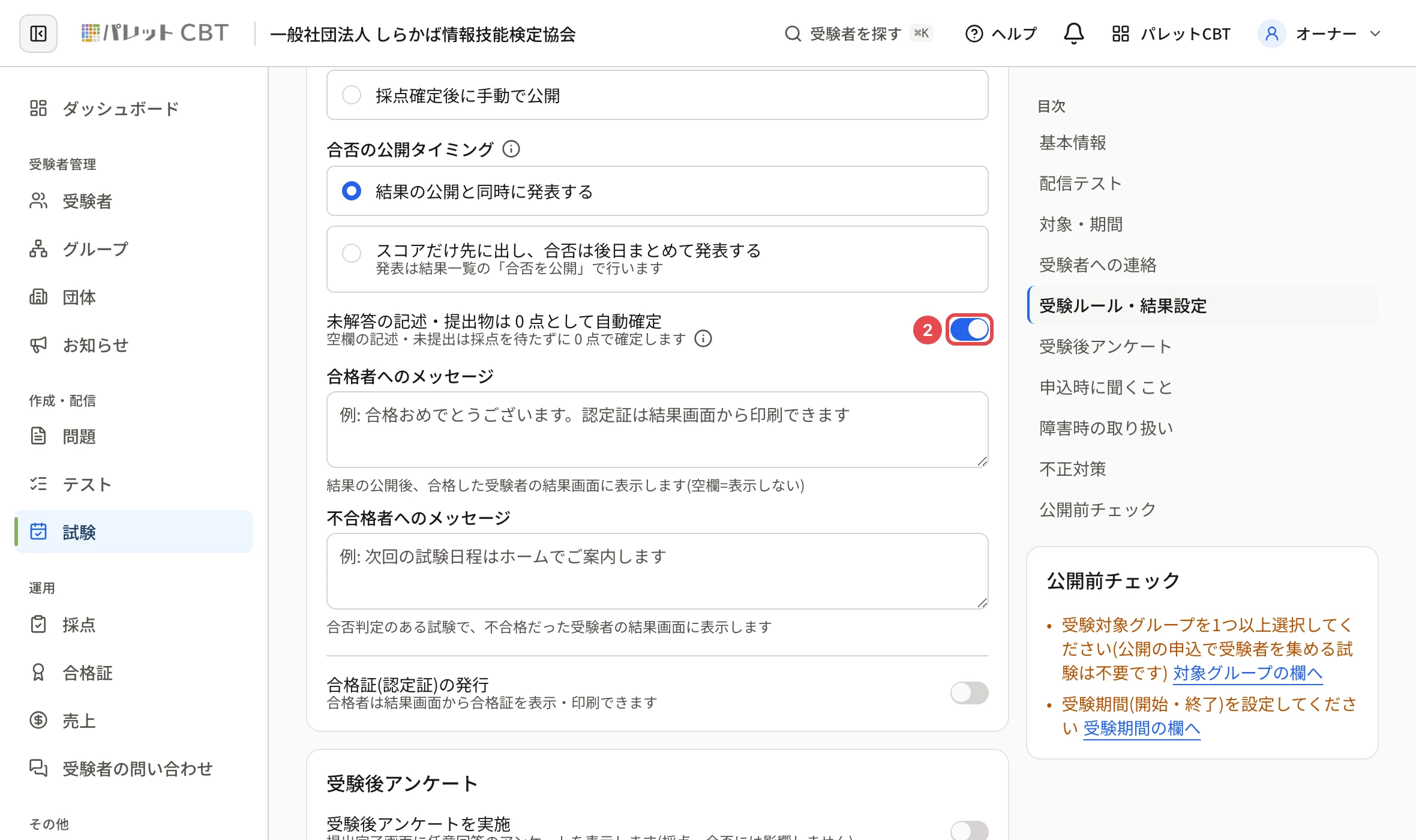Open 採点 in sidebar

click(x=133, y=625)
